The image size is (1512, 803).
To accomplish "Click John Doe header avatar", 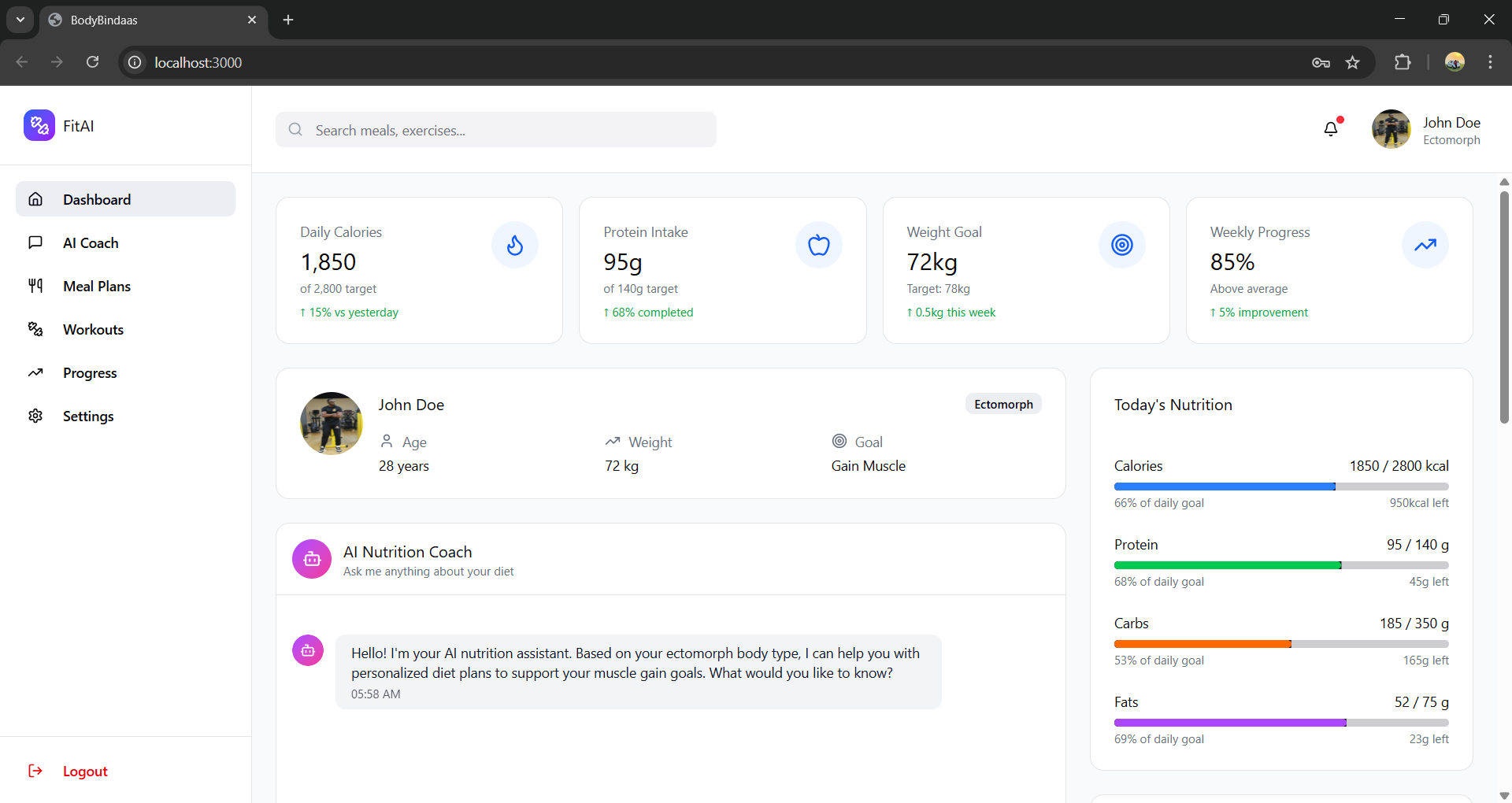I will pos(1392,129).
